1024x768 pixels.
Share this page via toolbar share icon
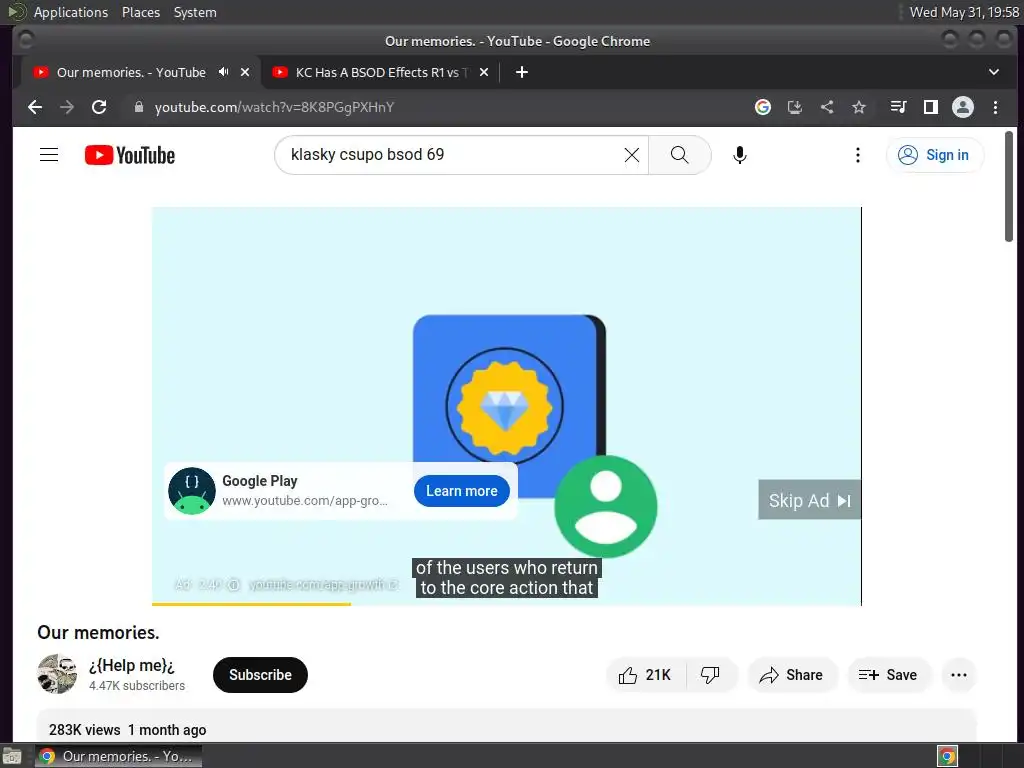pos(827,107)
